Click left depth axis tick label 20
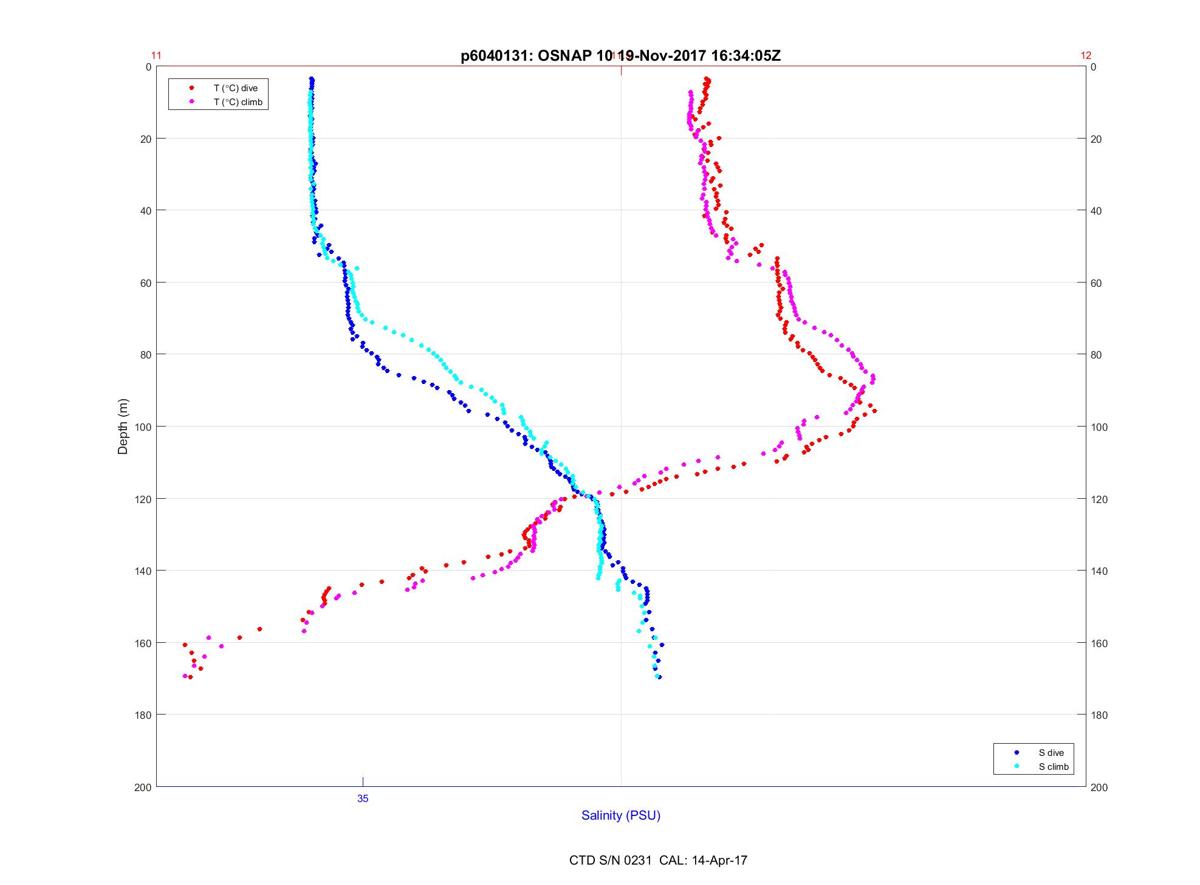Image resolution: width=1200 pixels, height=885 pixels. tap(144, 139)
